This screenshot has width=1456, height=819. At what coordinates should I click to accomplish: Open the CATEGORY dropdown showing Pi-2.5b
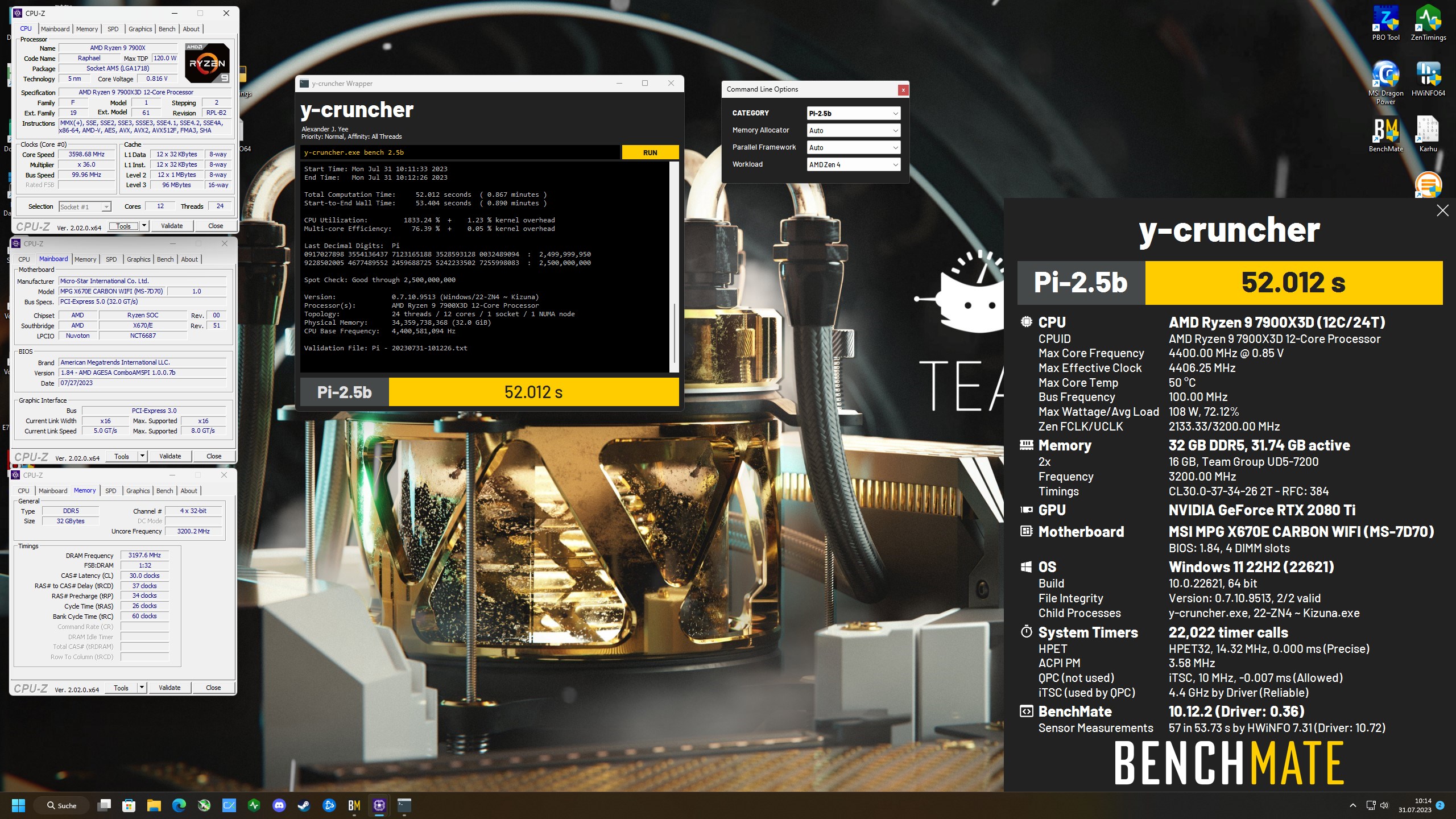coord(853,113)
